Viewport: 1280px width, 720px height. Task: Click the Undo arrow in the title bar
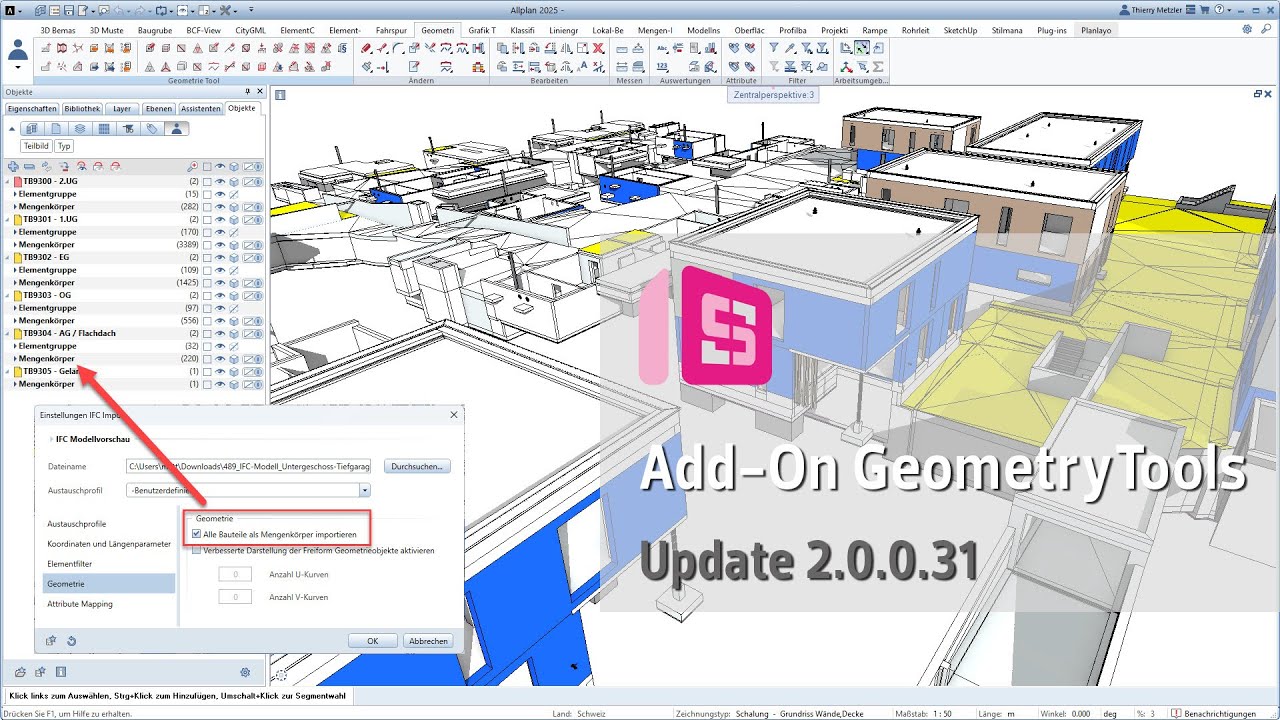[x=119, y=10]
